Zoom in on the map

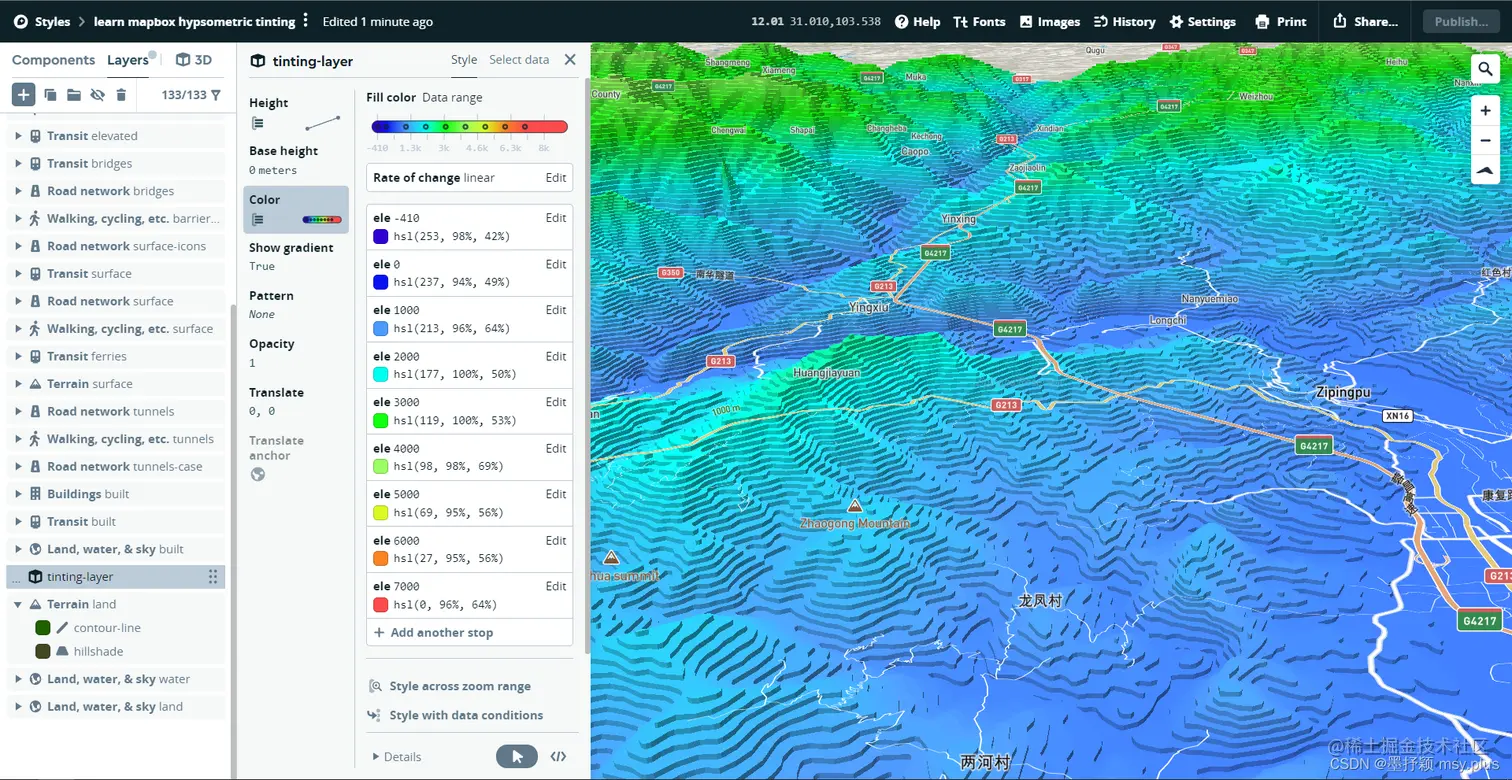1485,110
